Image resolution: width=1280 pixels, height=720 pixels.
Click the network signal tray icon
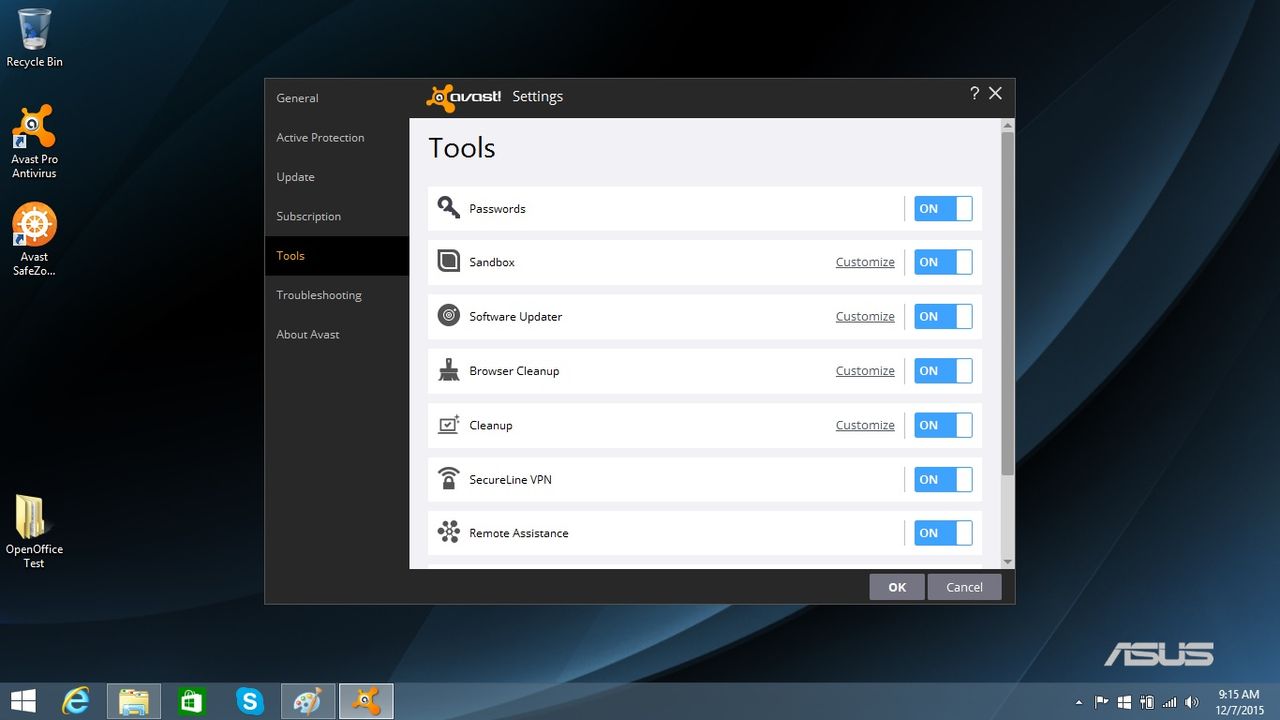tap(1170, 702)
